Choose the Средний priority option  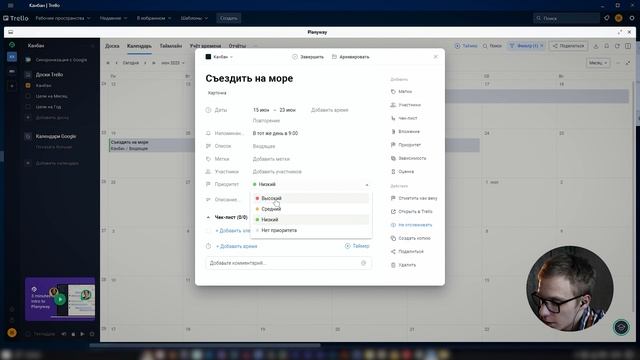(311, 209)
